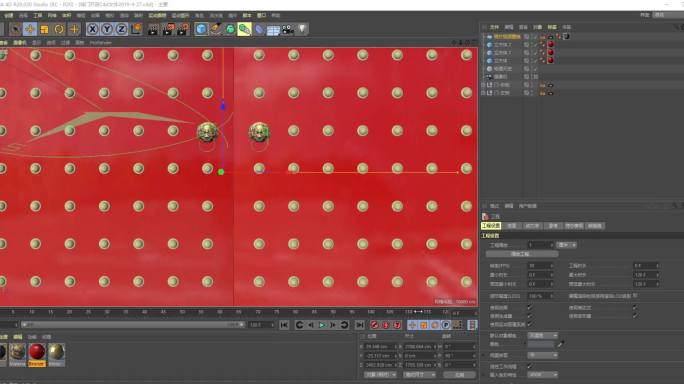684x384 pixels.
Task: Activate the Rotate tool in top toolbar
Action: [59, 29]
